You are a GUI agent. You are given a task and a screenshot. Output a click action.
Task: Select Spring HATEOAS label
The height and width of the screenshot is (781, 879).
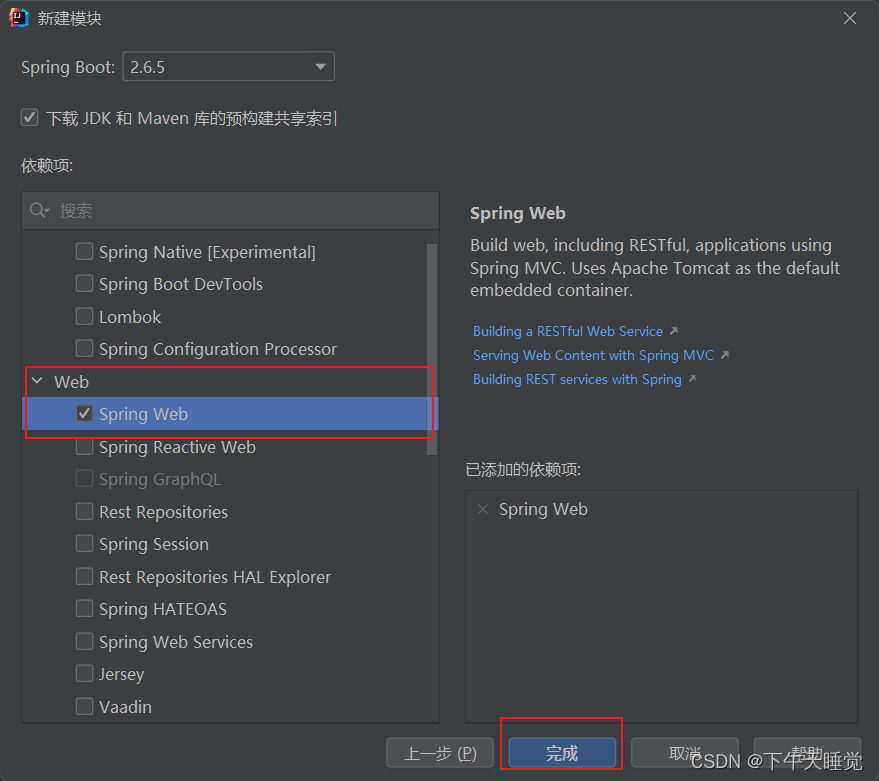click(163, 609)
